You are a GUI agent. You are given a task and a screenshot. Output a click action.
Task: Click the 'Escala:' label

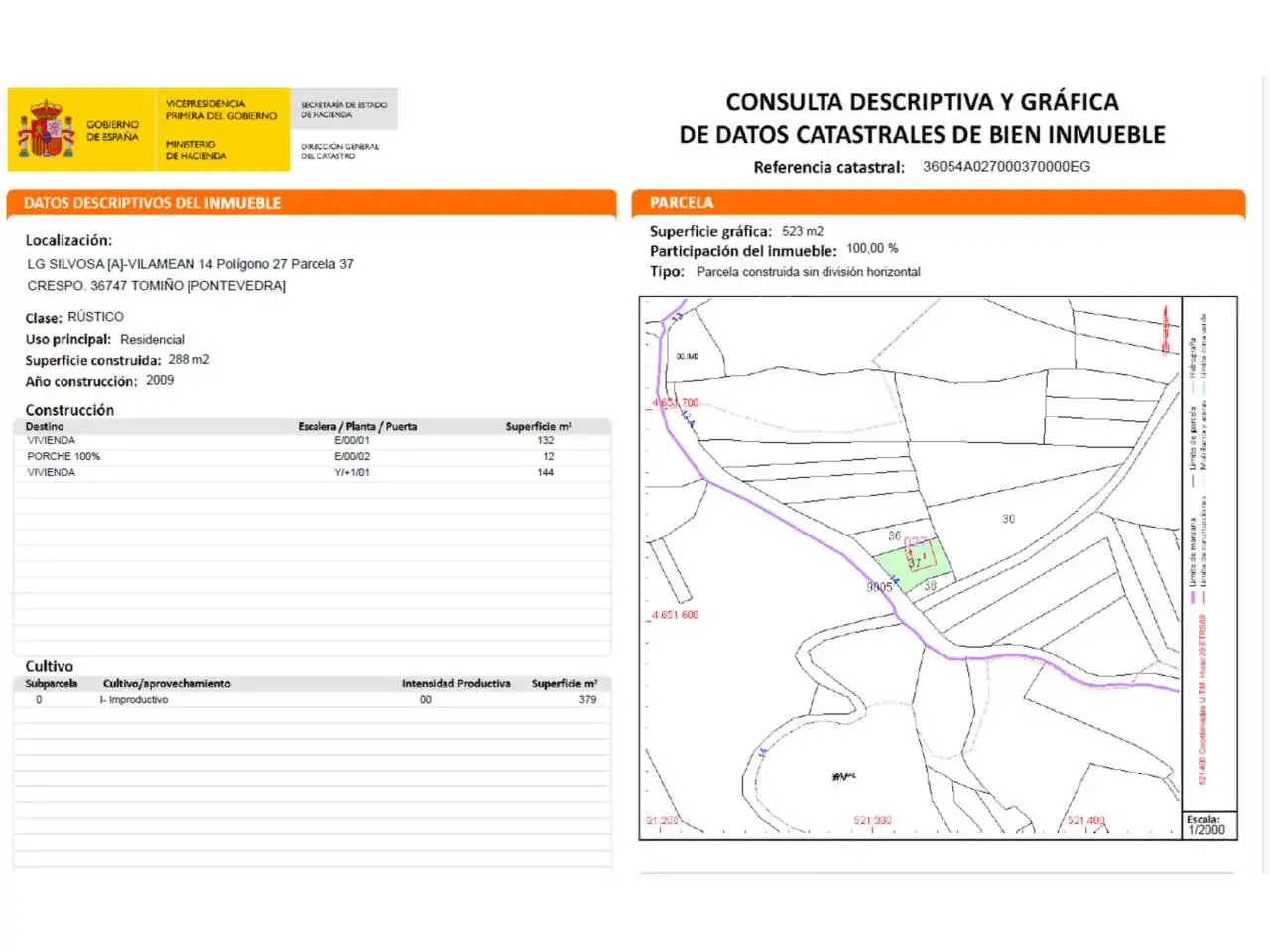[1203, 819]
